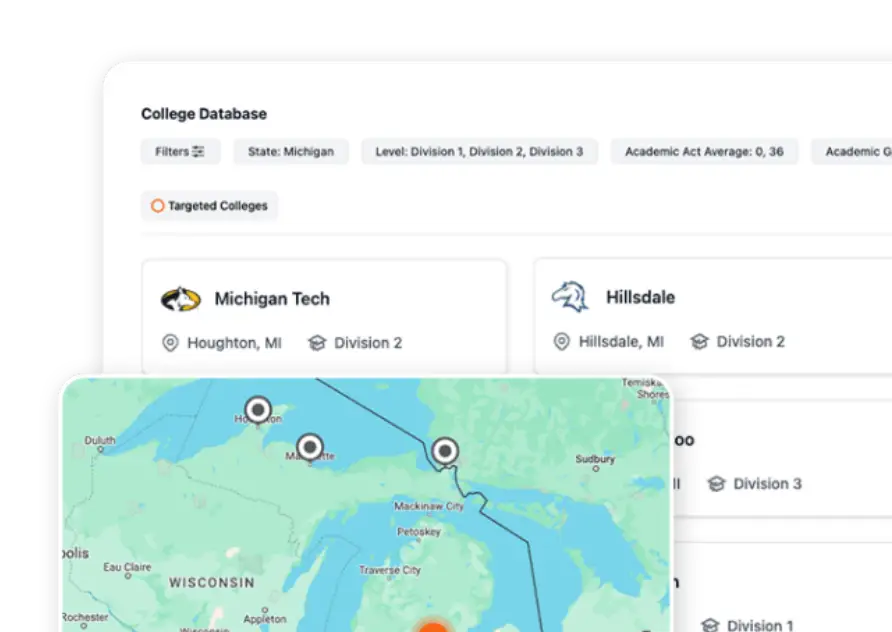Select the State: Michigan filter chip

(291, 152)
